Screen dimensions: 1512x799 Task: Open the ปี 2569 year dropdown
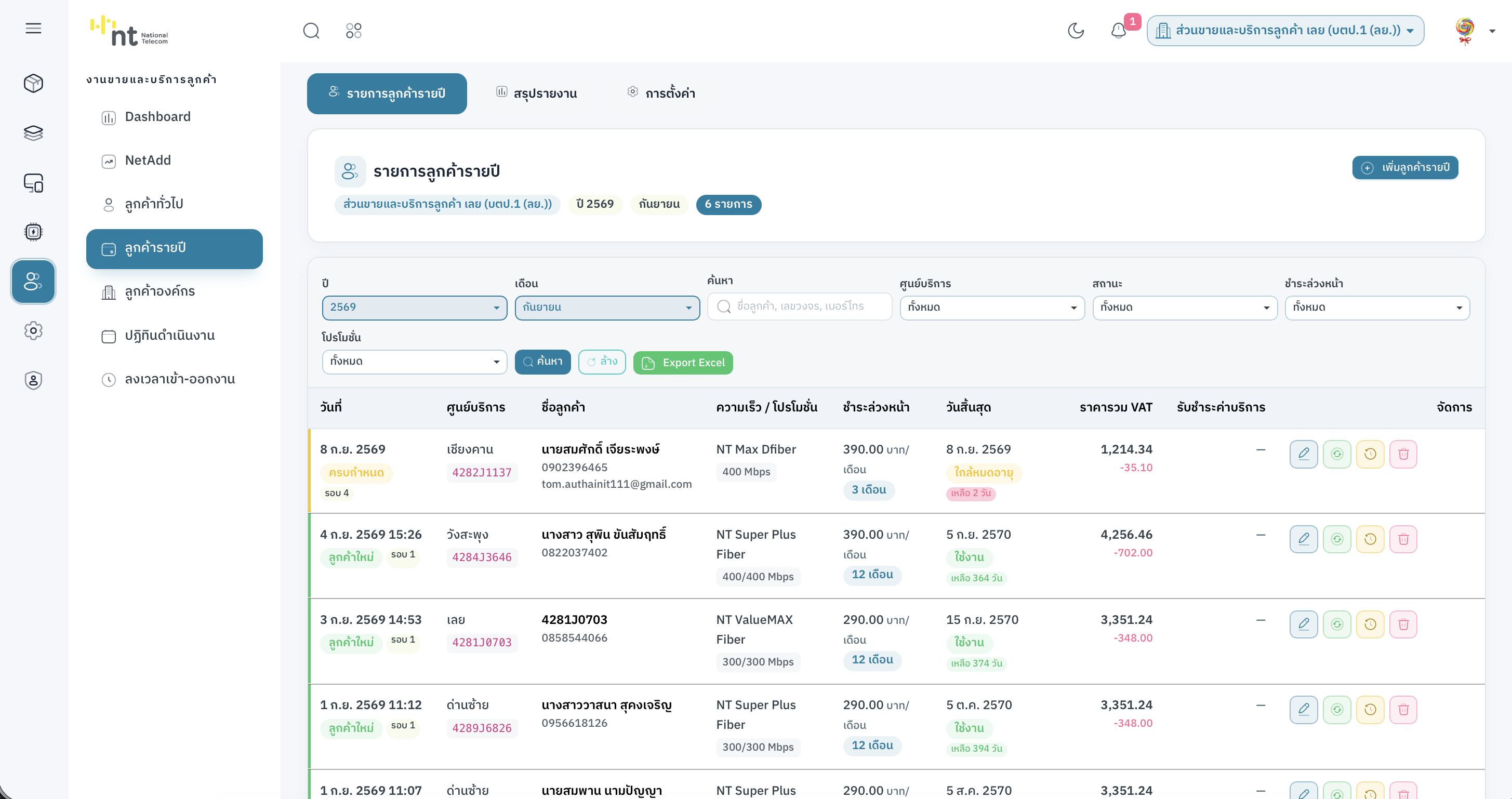415,308
